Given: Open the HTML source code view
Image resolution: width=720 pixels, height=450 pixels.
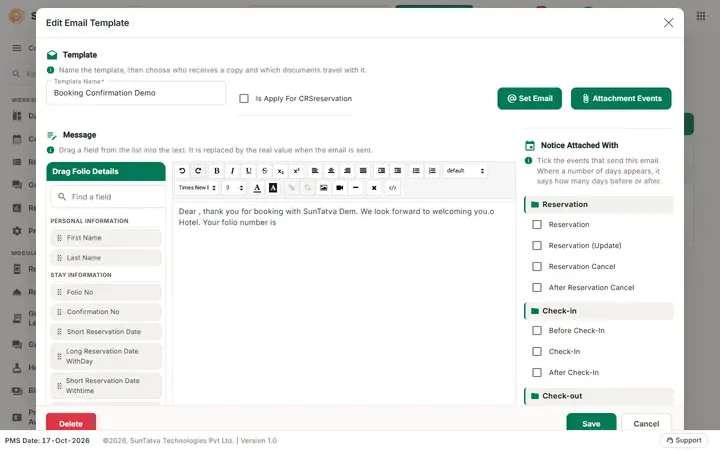Looking at the screenshot, I should coord(393,188).
